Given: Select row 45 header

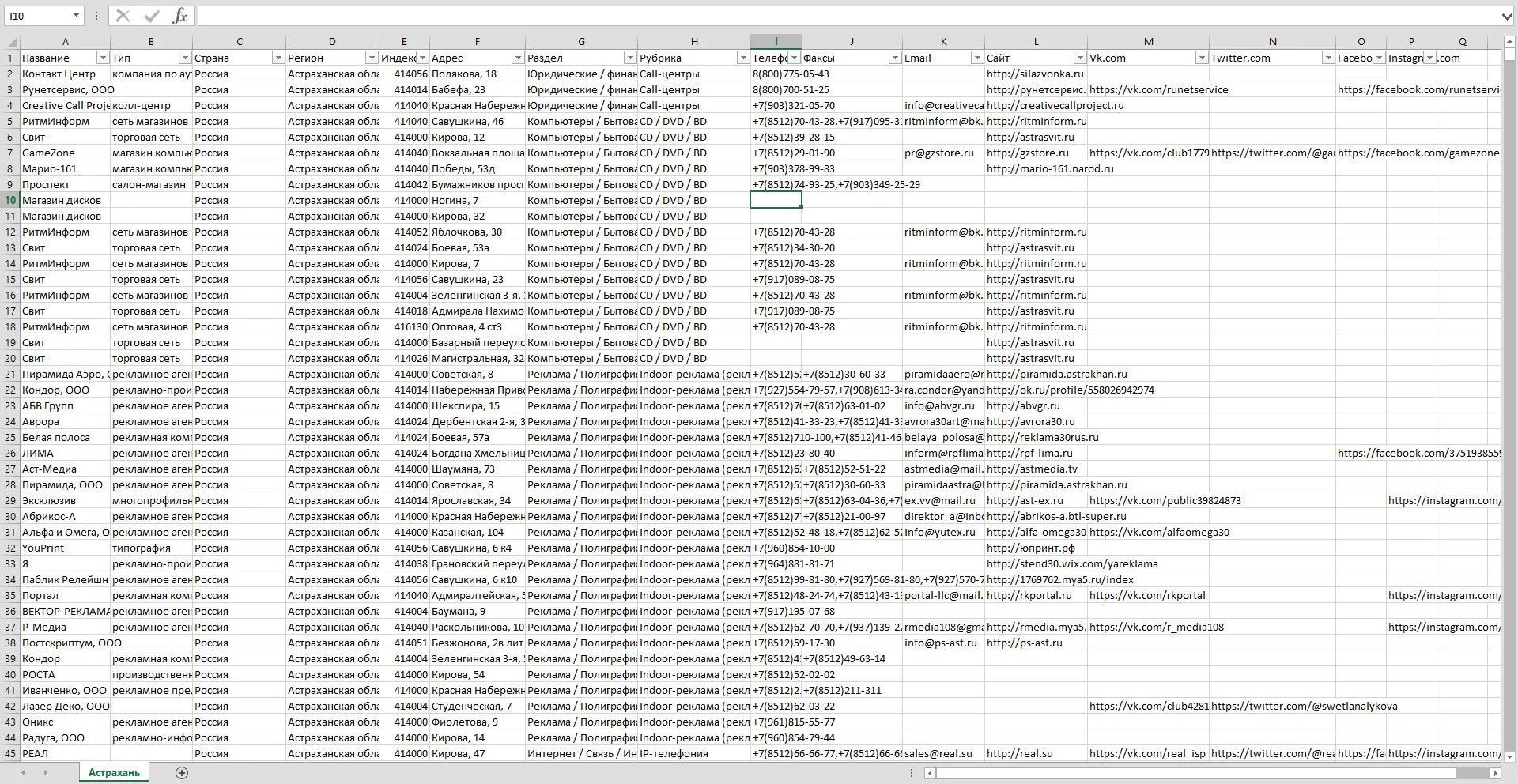Looking at the screenshot, I should coord(10,753).
